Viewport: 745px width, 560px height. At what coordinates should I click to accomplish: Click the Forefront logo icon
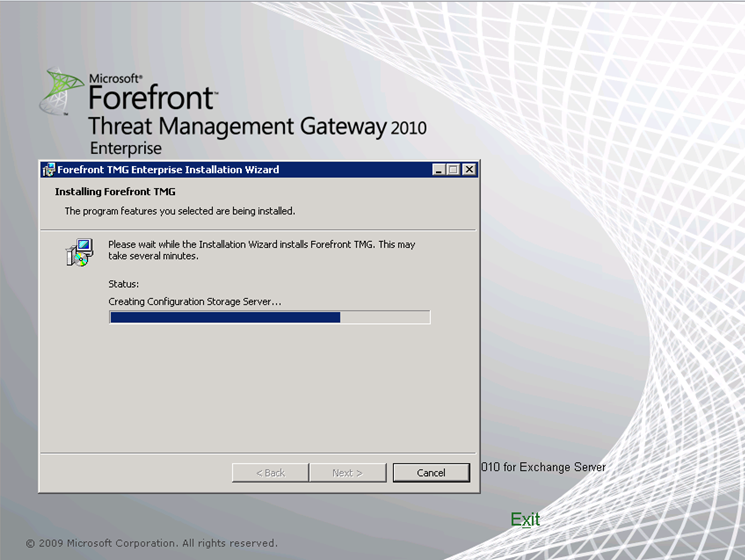(x=60, y=92)
